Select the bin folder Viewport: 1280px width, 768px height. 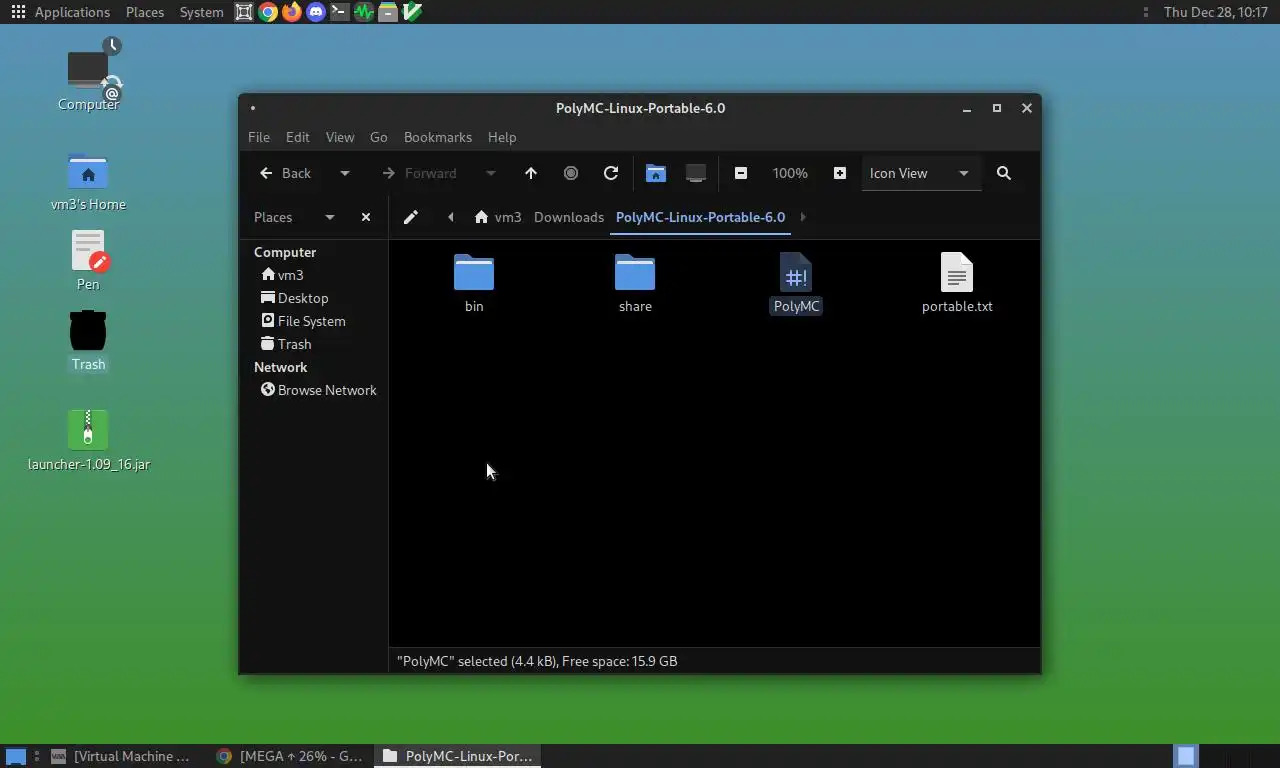(x=474, y=283)
